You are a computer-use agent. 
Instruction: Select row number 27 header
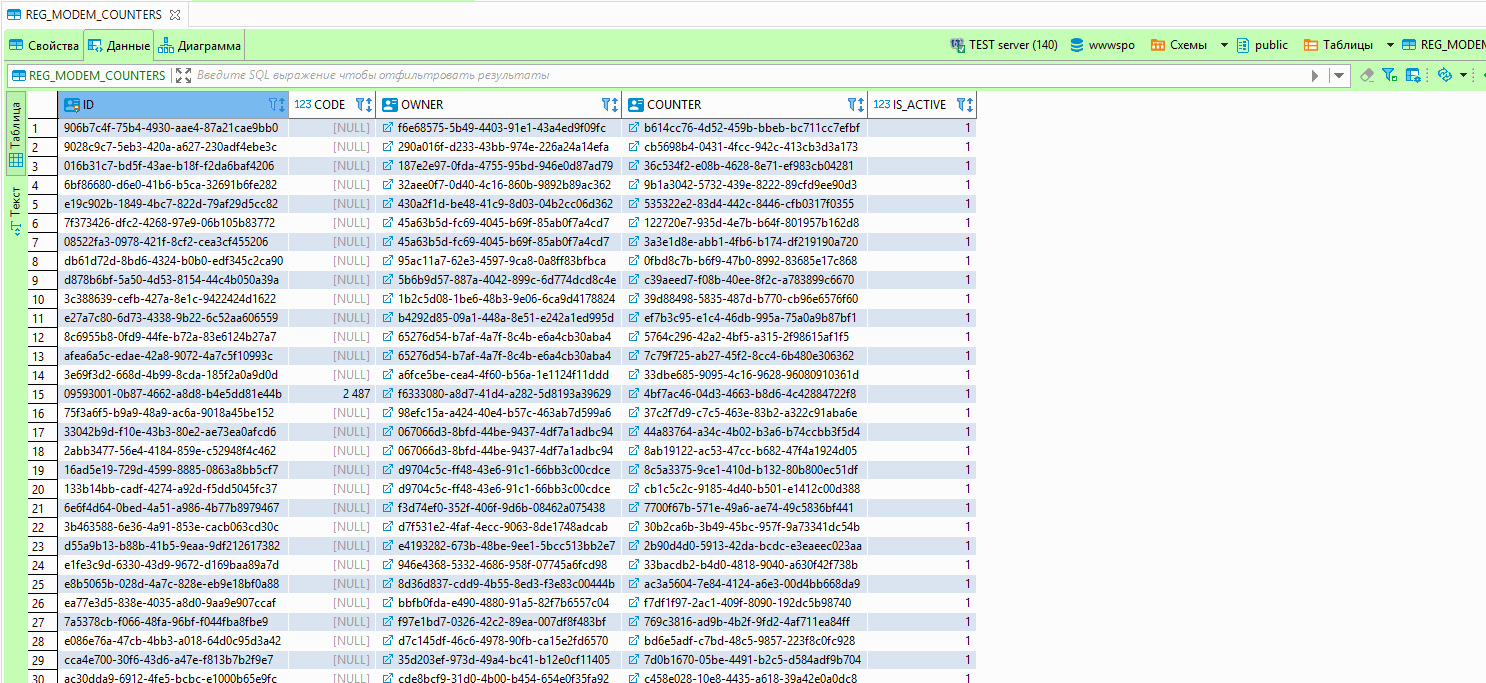pos(43,622)
